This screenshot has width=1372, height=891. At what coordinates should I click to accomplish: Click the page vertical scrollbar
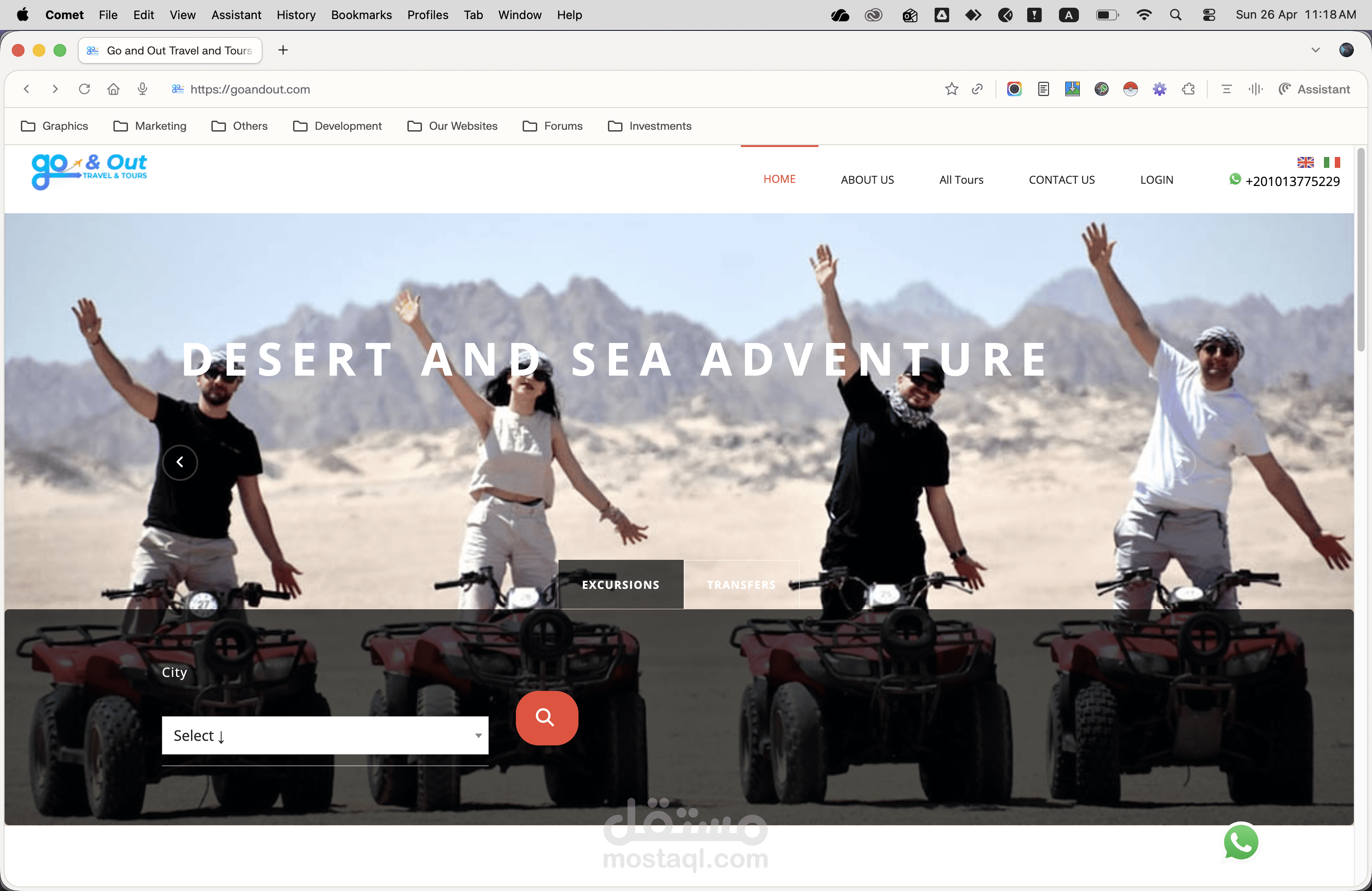[1361, 249]
